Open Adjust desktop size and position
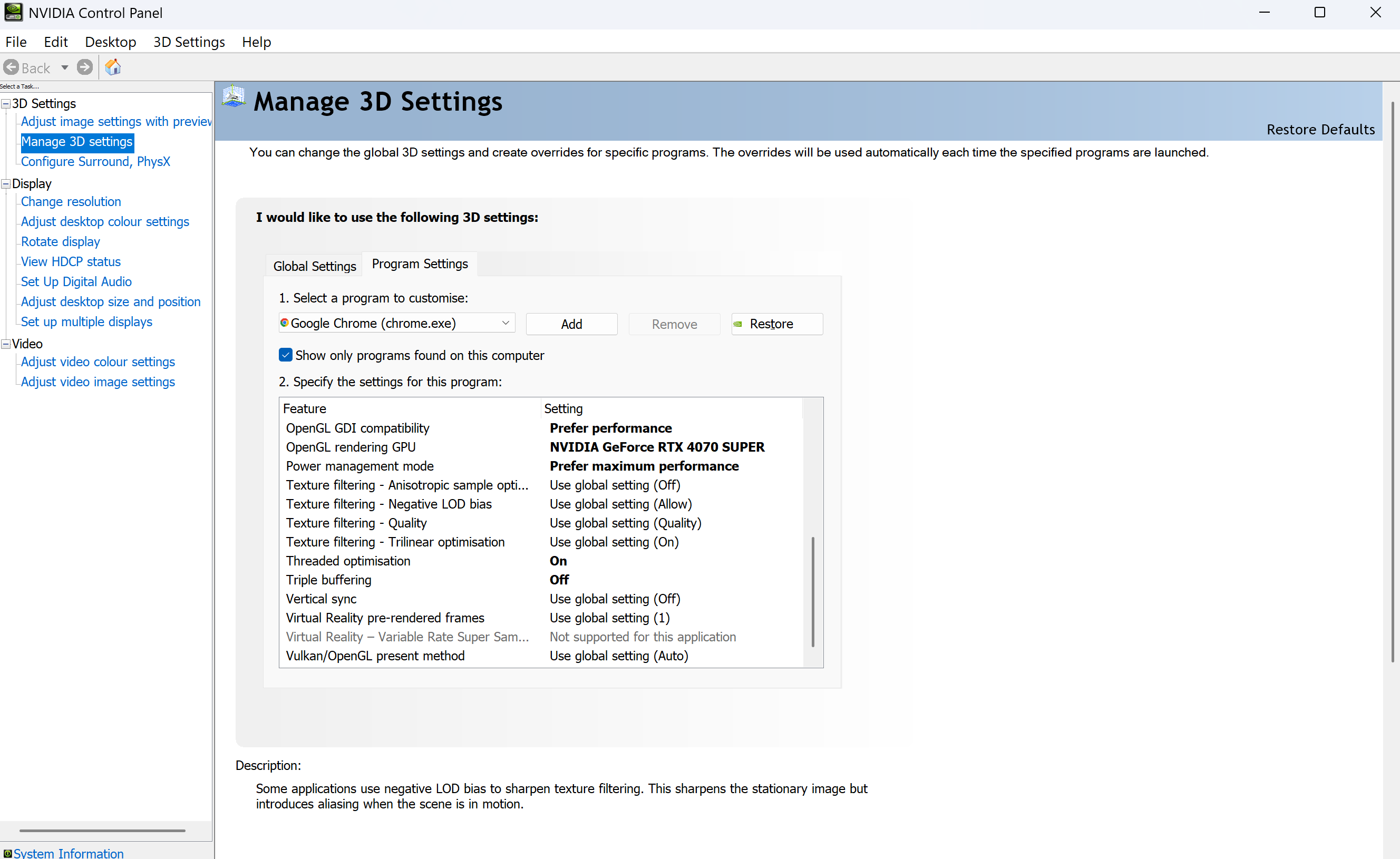This screenshot has width=1400, height=859. 111,301
